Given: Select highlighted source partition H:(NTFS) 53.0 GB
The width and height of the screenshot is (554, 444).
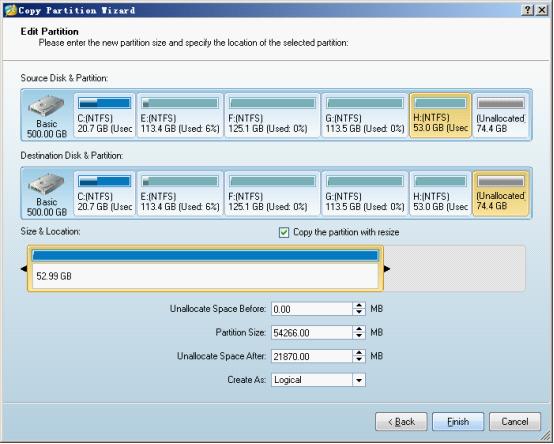Looking at the screenshot, I should tap(440, 115).
